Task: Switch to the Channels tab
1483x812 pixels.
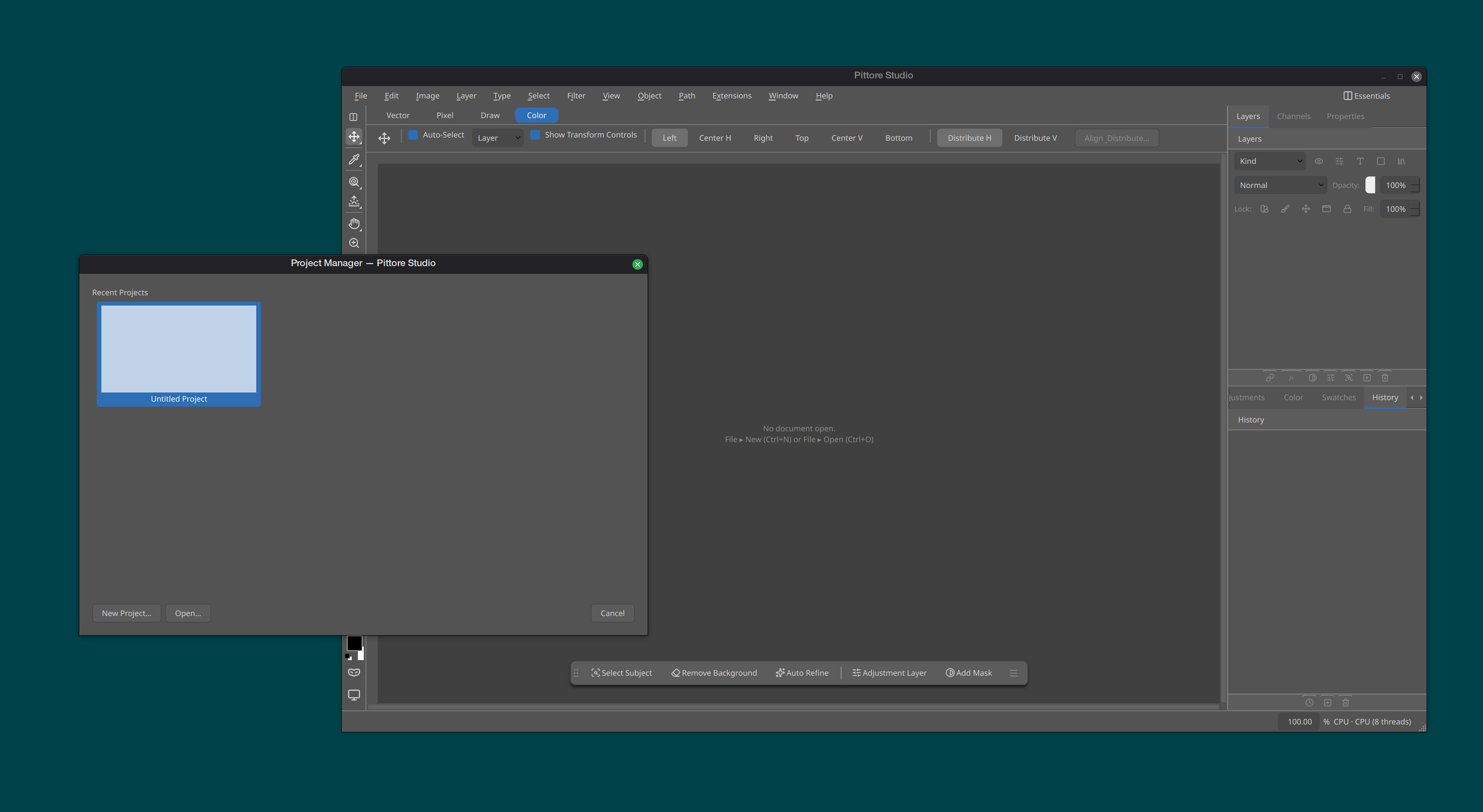Action: (x=1293, y=116)
